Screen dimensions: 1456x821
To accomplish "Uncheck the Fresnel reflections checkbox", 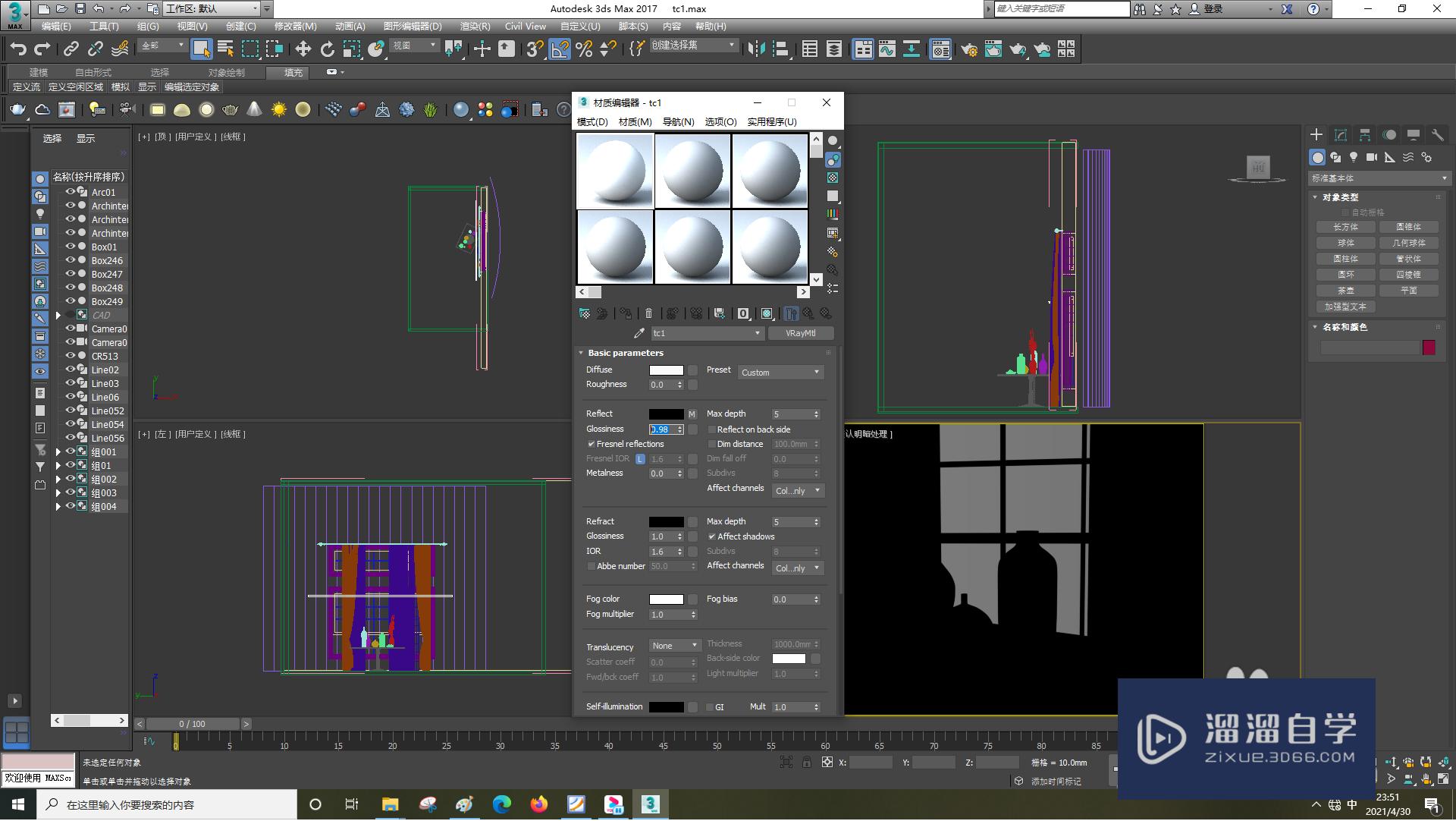I will pyautogui.click(x=591, y=444).
